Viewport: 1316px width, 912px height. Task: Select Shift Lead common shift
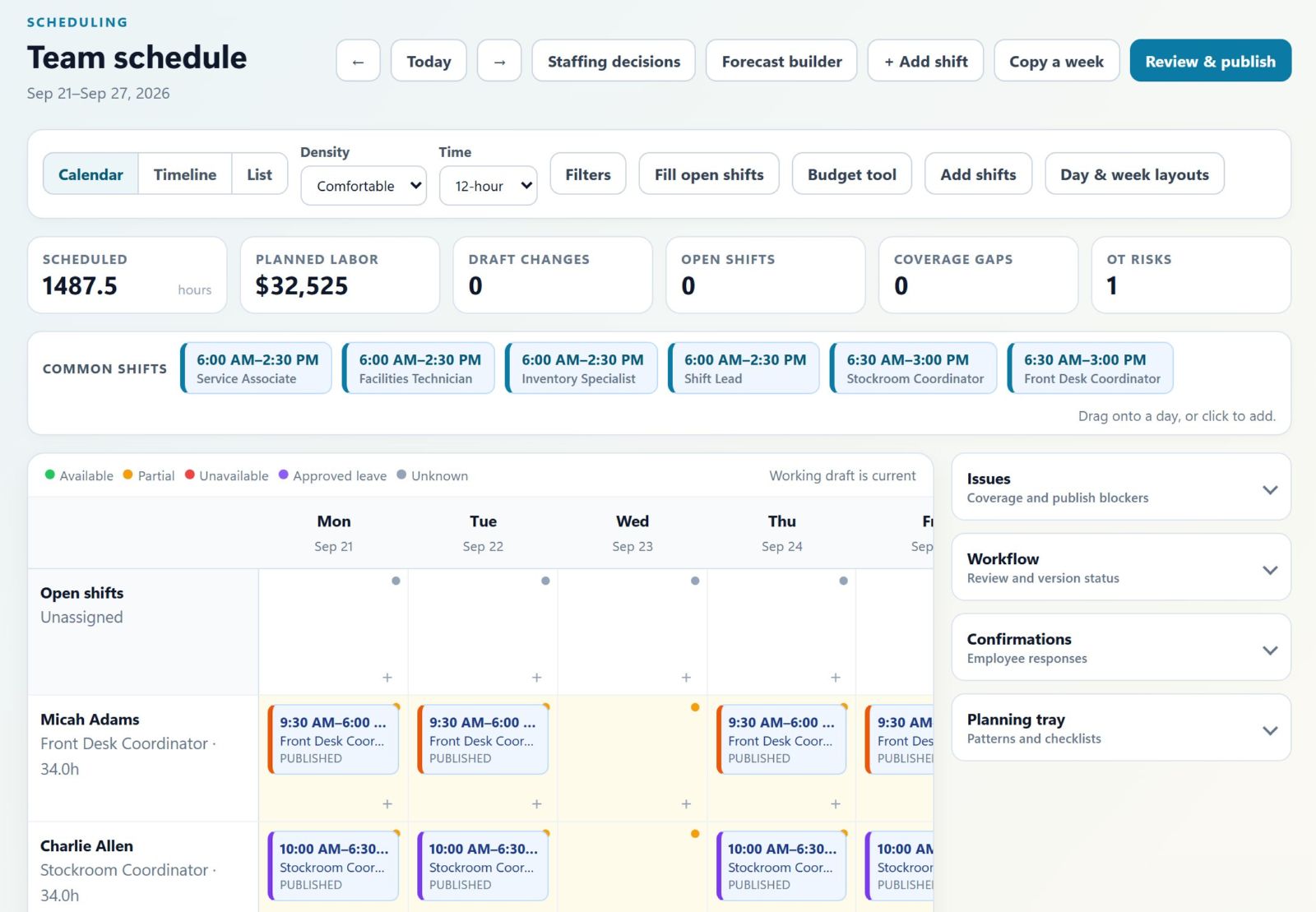[x=744, y=368]
